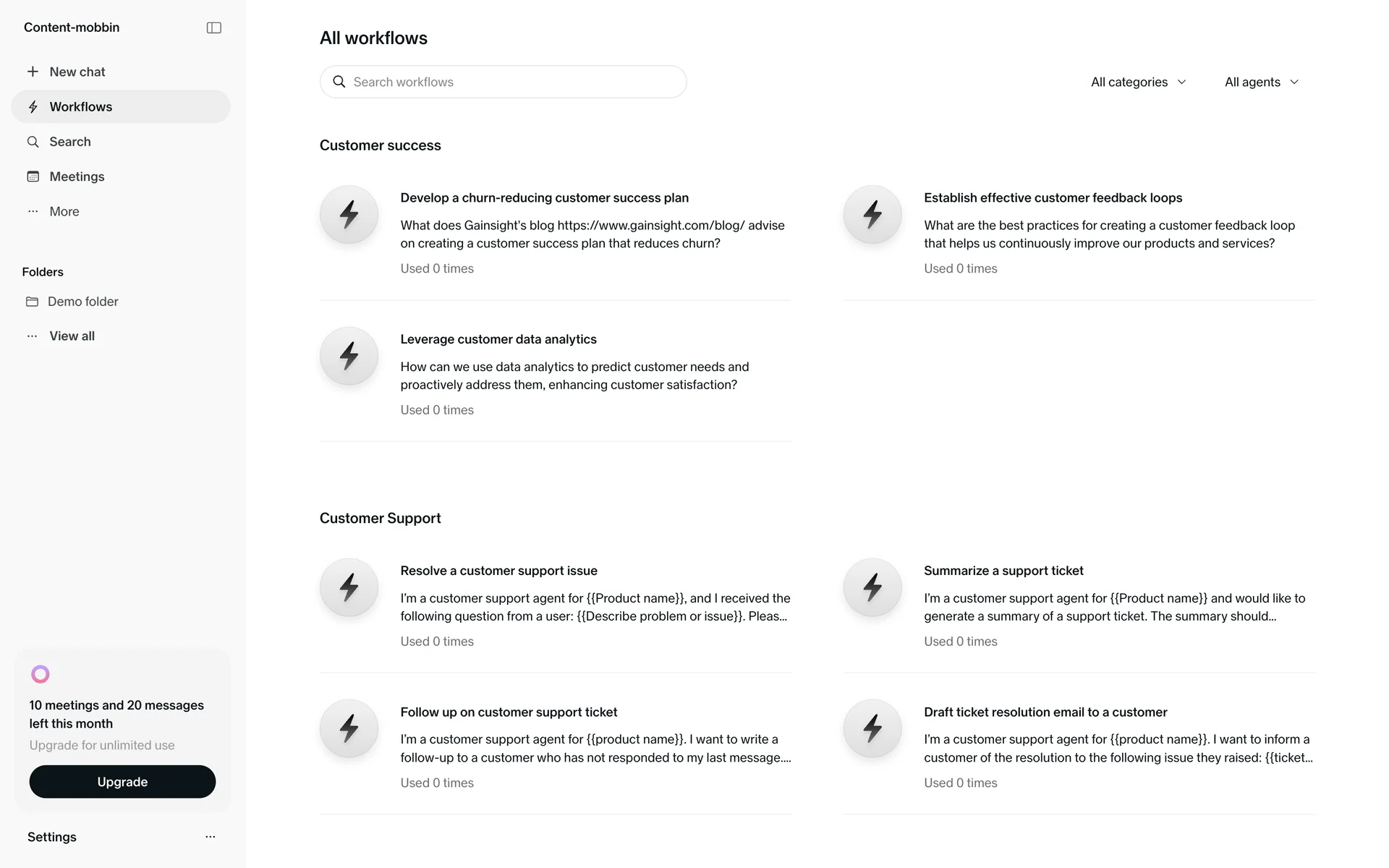Expand the All agents dropdown

(1262, 82)
